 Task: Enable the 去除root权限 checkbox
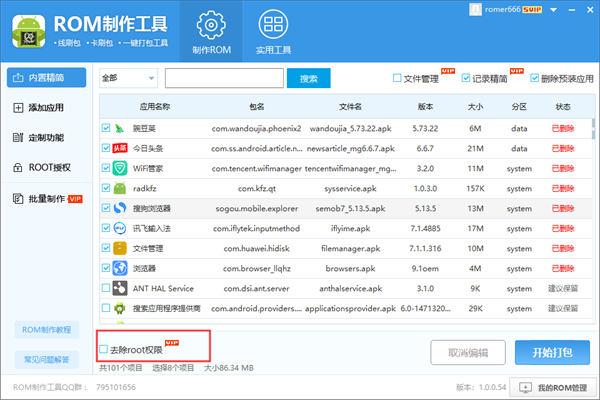tap(104, 349)
